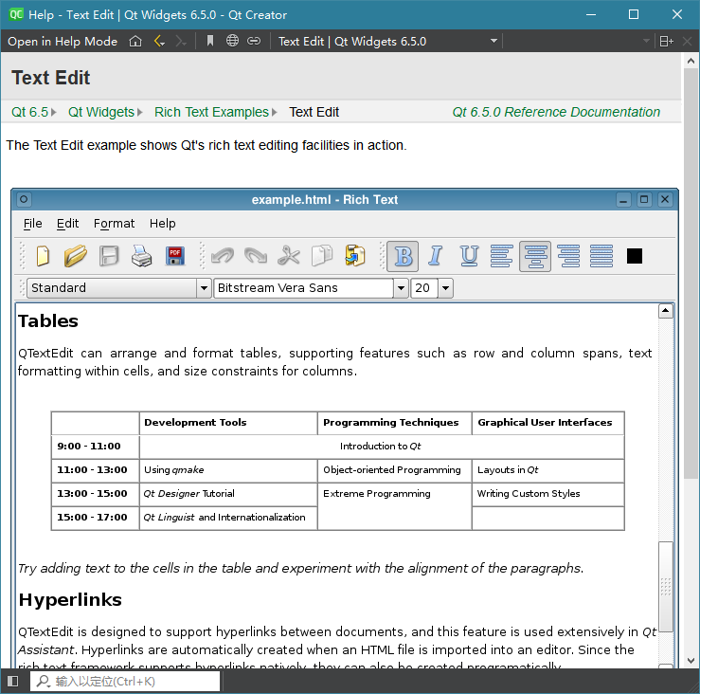The height and width of the screenshot is (694, 701).
Task: Click the 'Tables' heading in the editor
Action: (x=48, y=321)
